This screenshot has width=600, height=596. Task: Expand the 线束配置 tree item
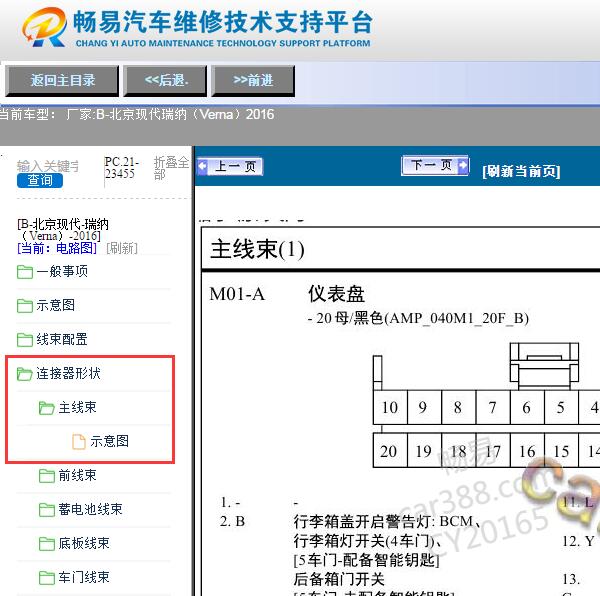(x=62, y=339)
